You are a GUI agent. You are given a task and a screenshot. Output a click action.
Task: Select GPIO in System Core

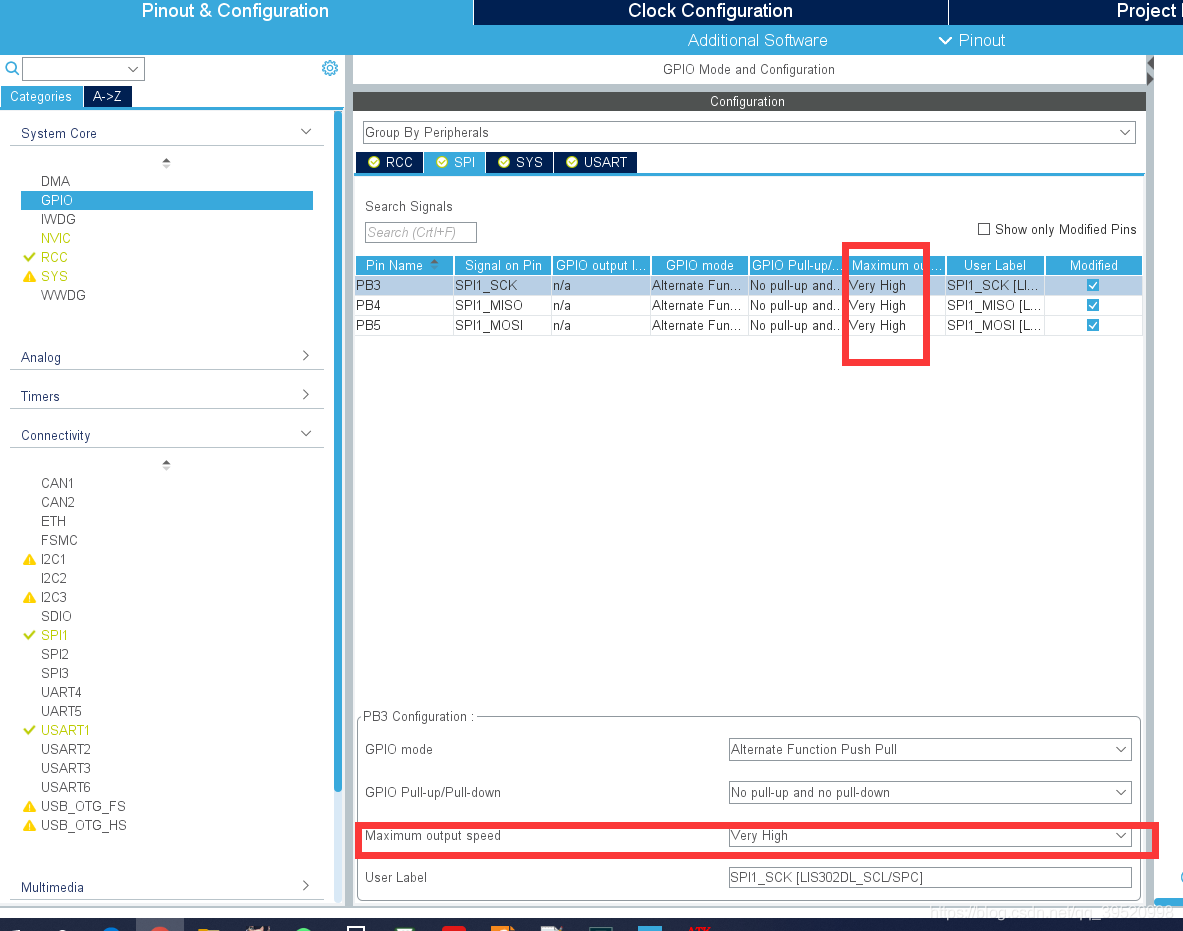tap(167, 200)
